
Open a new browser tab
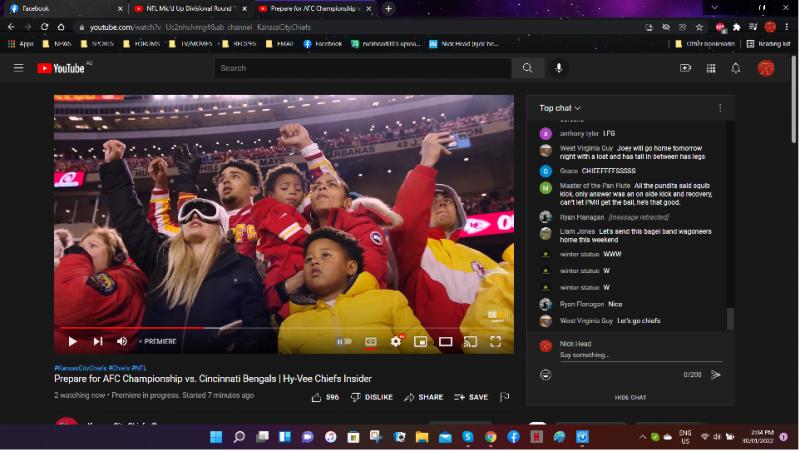[x=388, y=9]
